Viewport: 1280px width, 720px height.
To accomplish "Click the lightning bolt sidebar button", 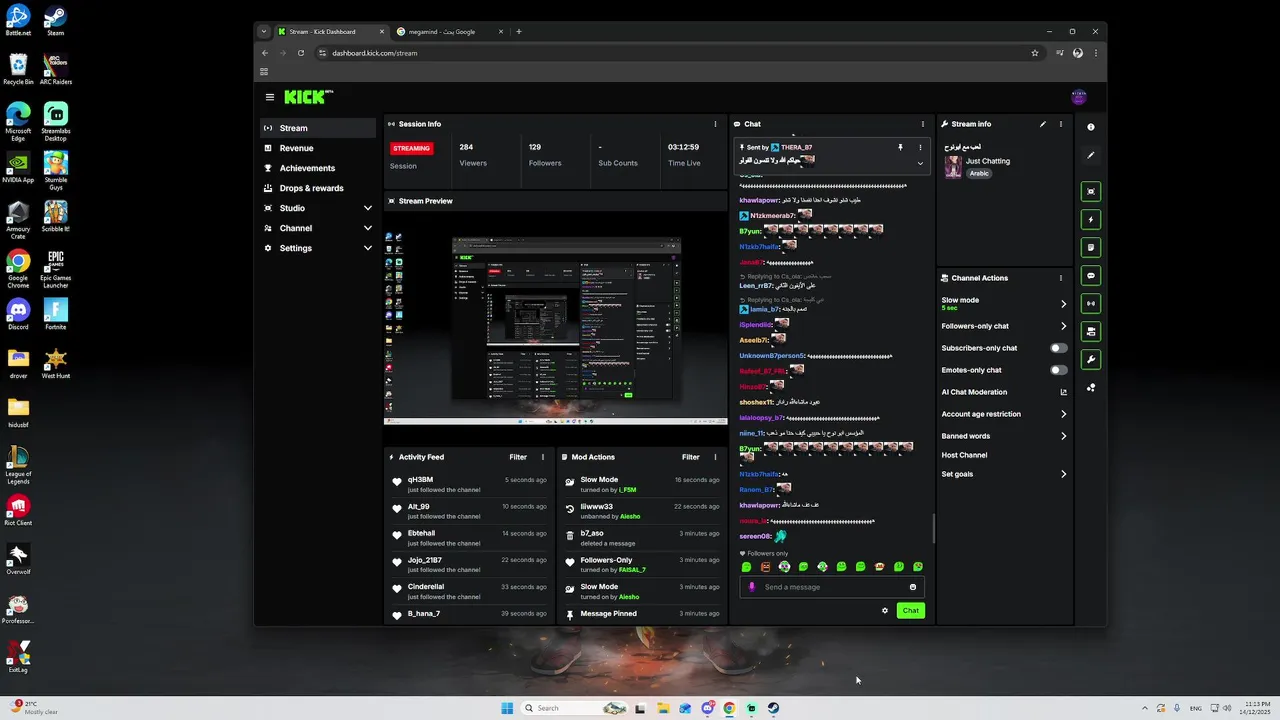I will tap(1091, 219).
